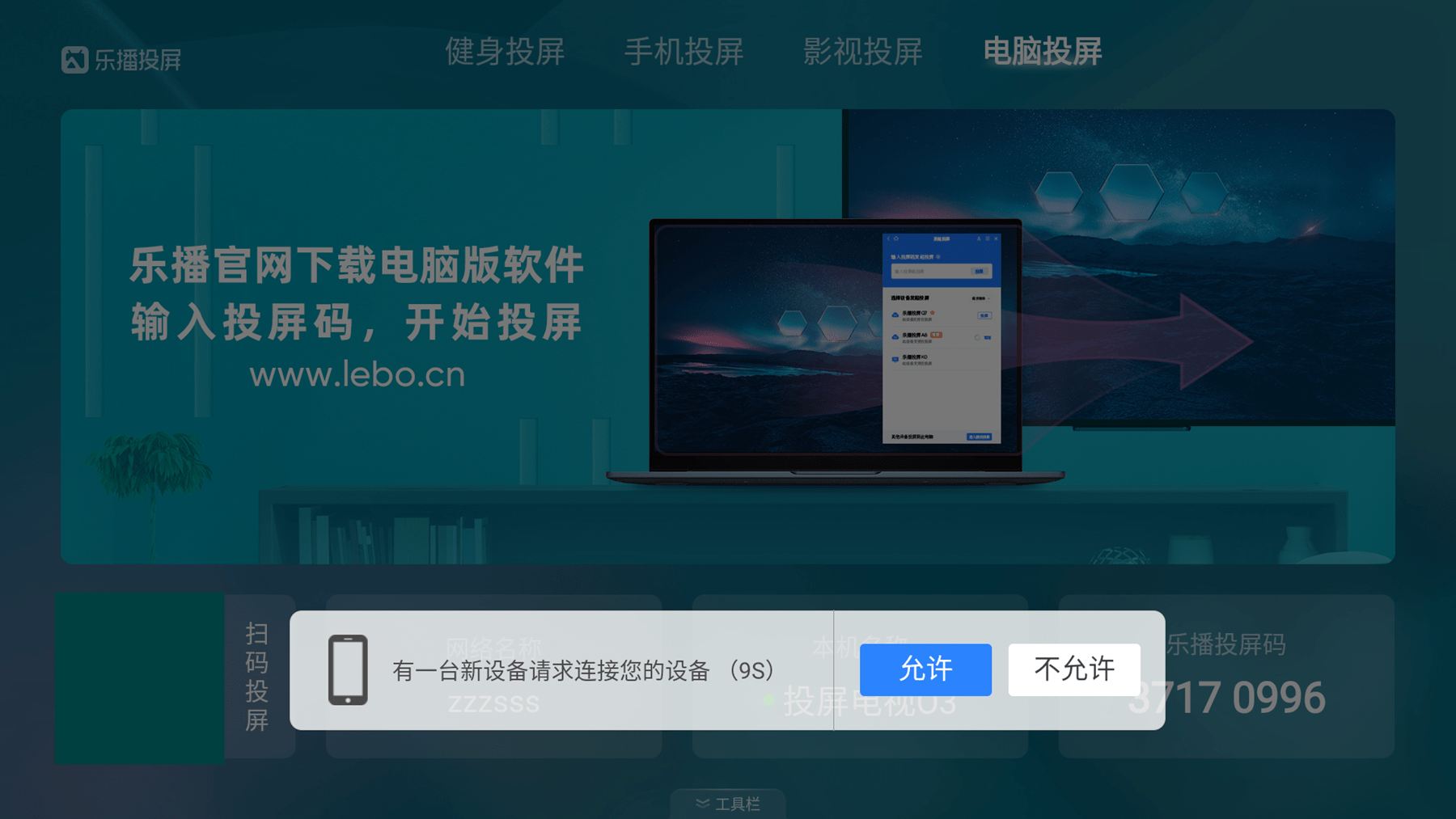Click the laptop illustration in the banner
Viewport: 1456px width, 819px height.
836,352
